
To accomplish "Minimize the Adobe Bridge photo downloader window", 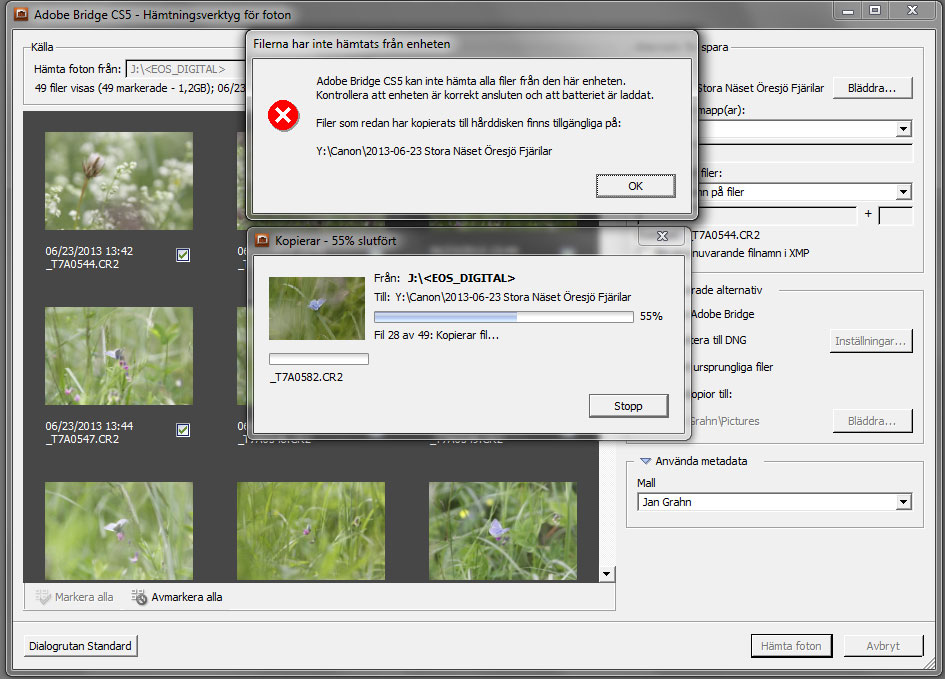I will pos(848,10).
